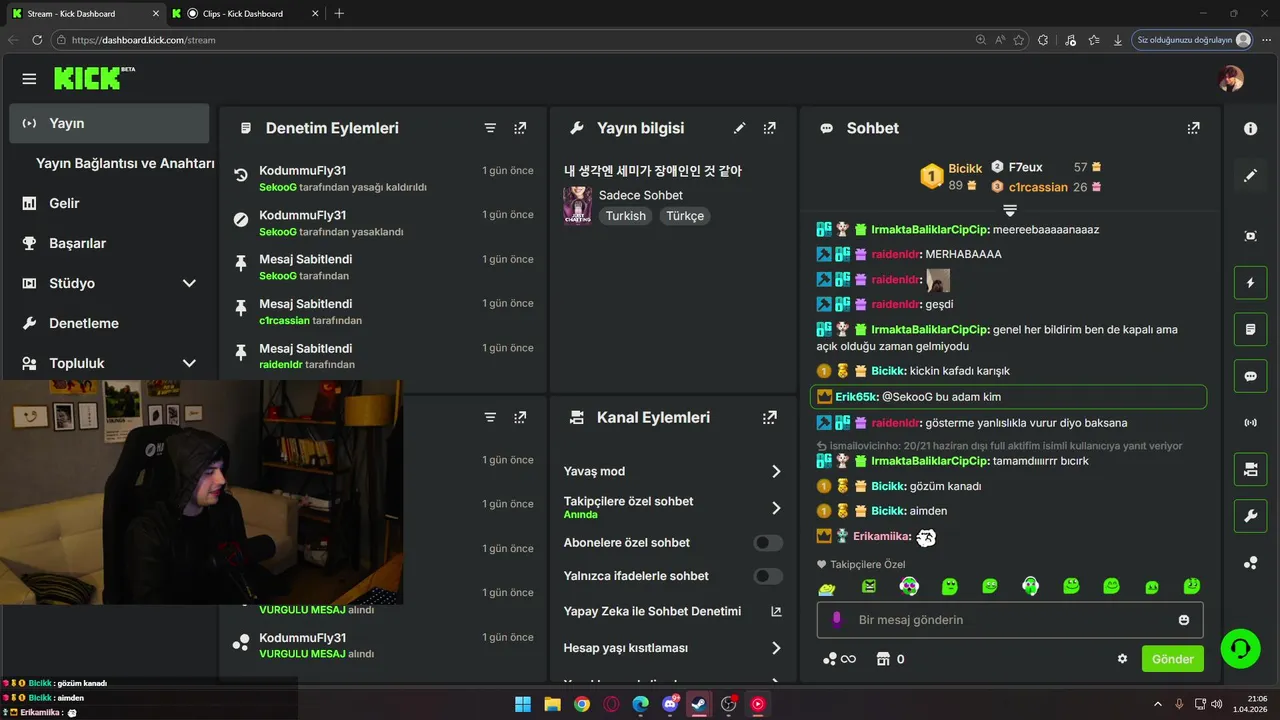Toggle Abonelere özel sohbet switch
This screenshot has height=720, width=1280.
[x=768, y=543]
